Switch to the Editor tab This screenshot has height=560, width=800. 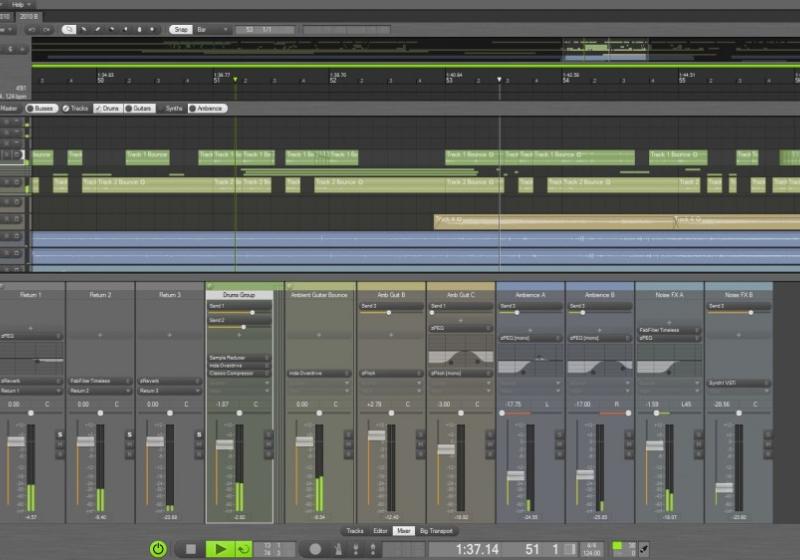click(x=380, y=531)
